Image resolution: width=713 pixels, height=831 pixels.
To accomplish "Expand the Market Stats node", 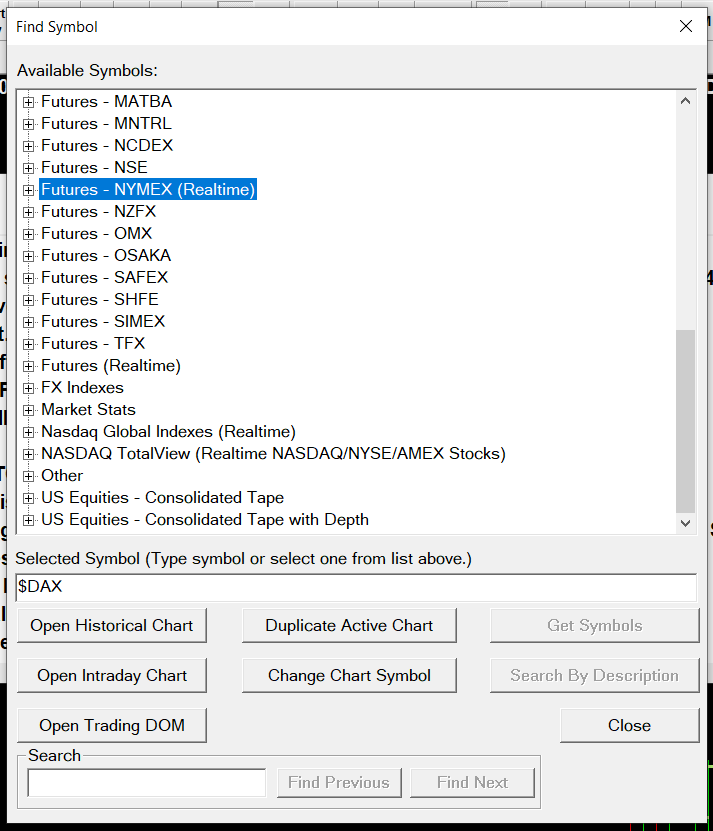I will point(29,410).
